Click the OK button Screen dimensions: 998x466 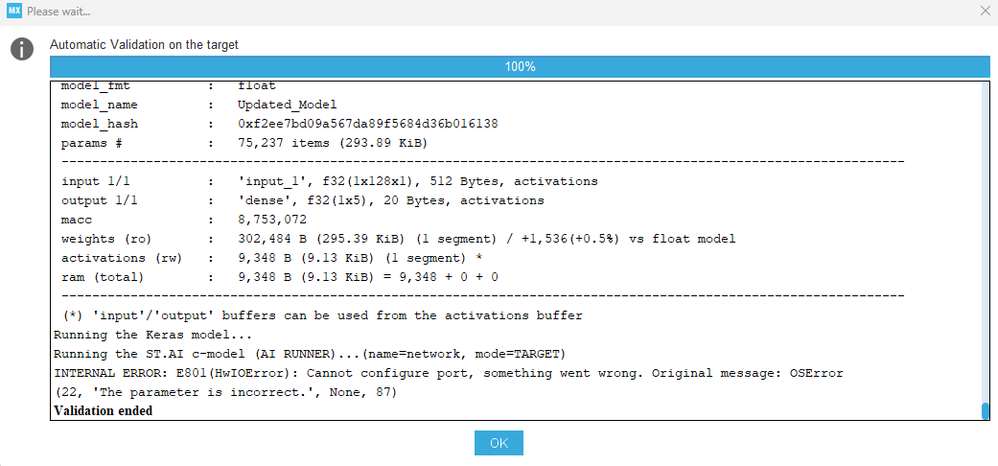pos(498,443)
